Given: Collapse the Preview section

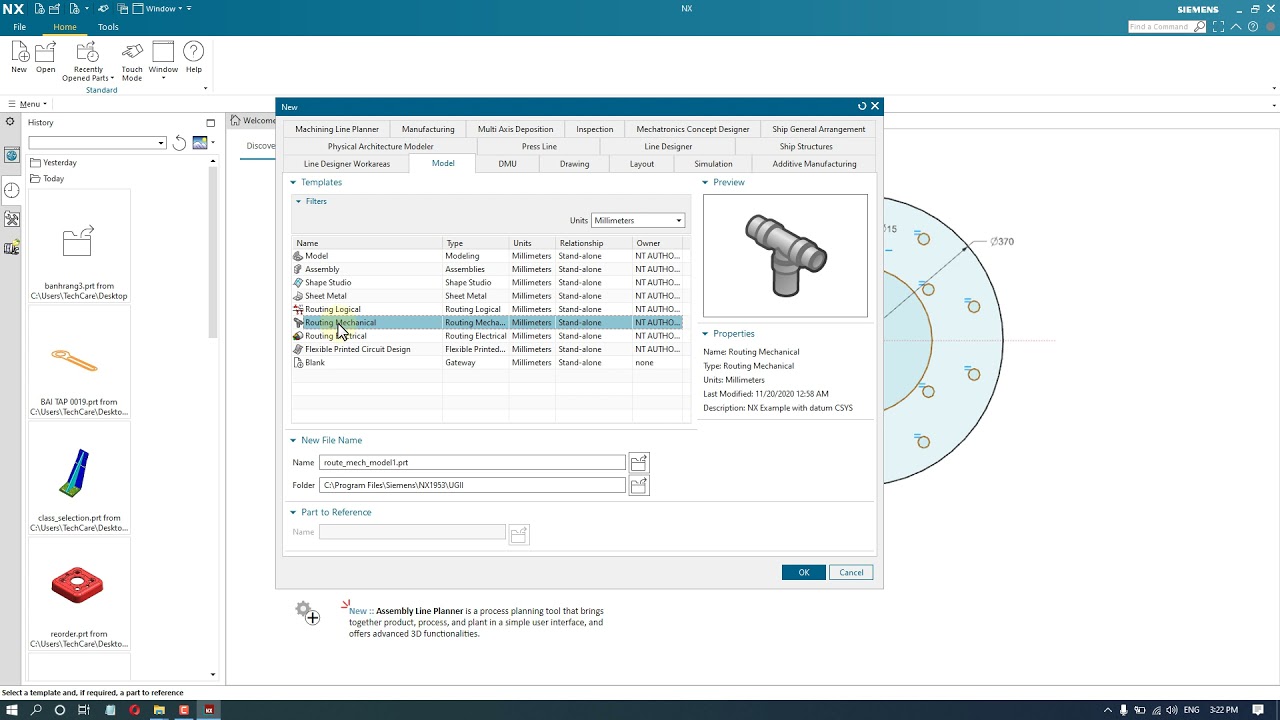Looking at the screenshot, I should coord(705,182).
